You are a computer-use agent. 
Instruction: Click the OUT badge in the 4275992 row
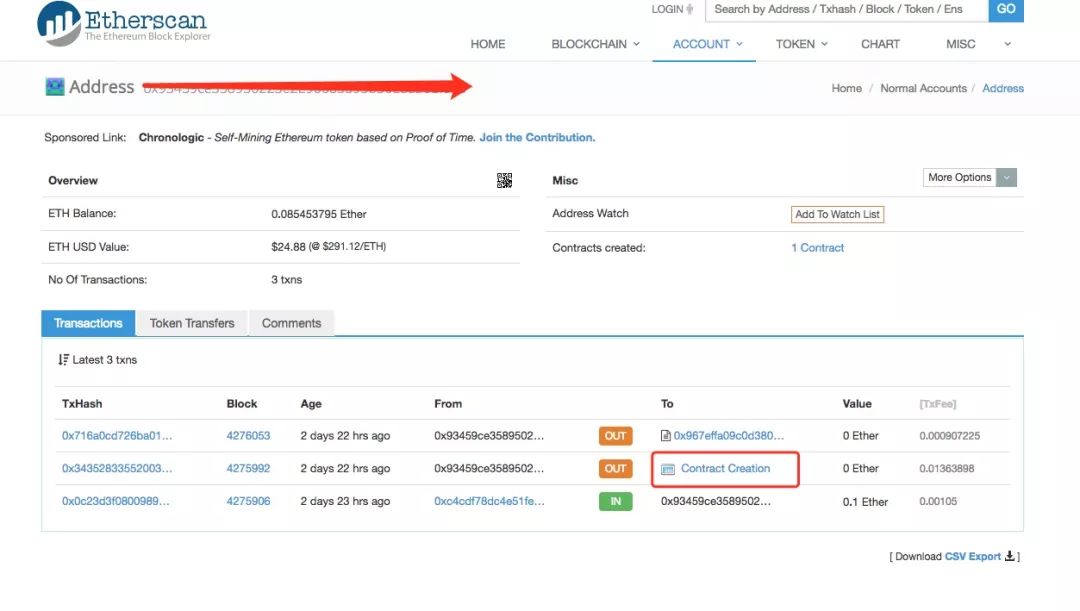point(615,468)
